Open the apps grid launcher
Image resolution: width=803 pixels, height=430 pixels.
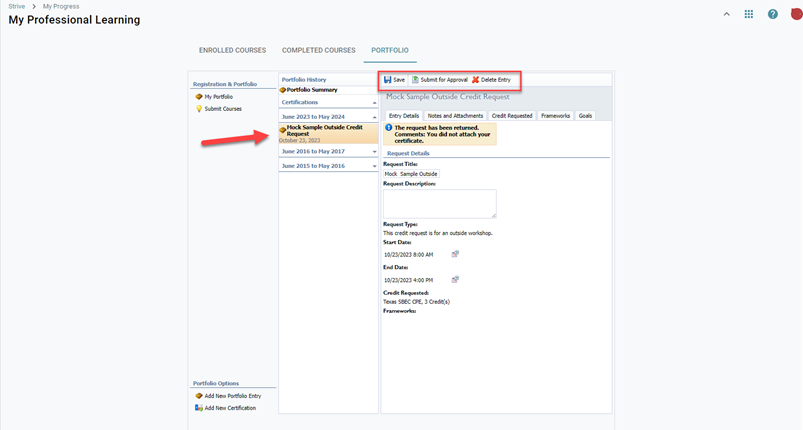749,15
